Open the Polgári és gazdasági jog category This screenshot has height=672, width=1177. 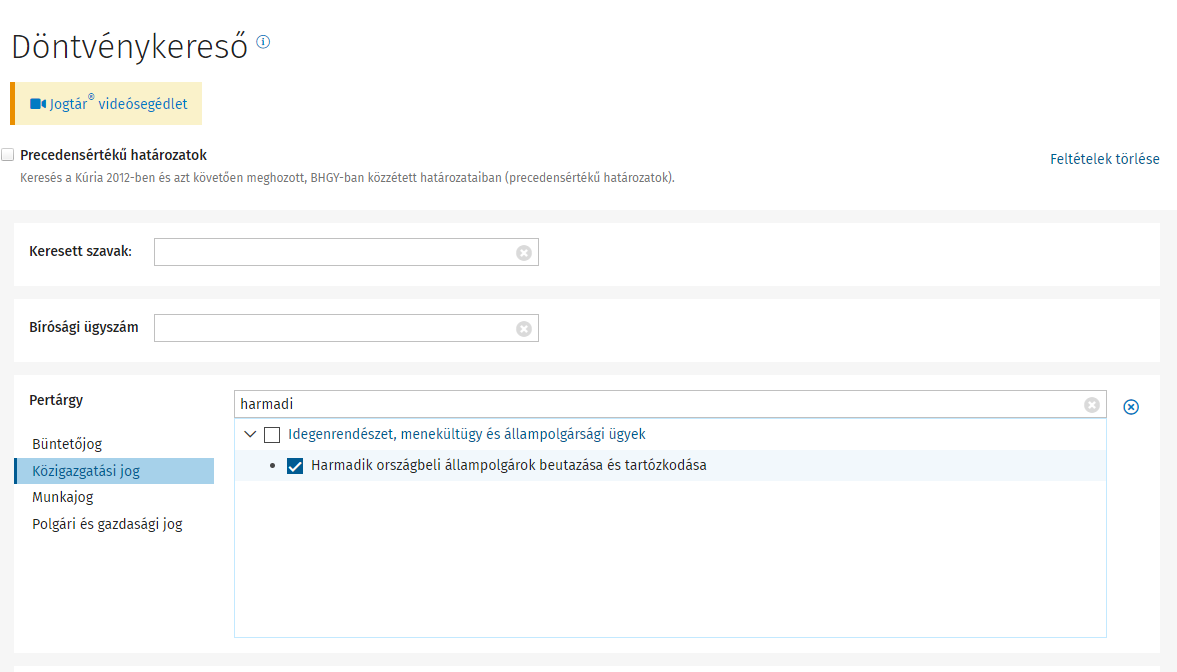tap(107, 524)
